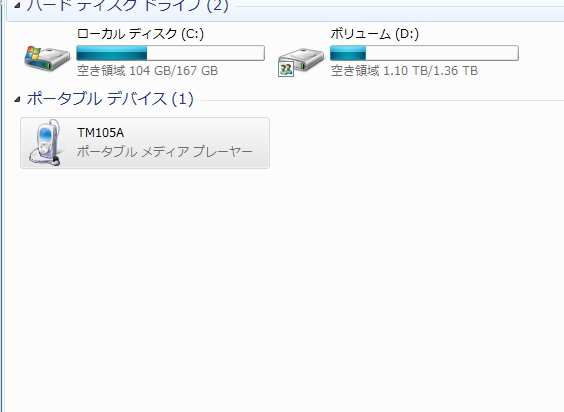
Task: Click the C: drive usage bar
Action: point(170,53)
